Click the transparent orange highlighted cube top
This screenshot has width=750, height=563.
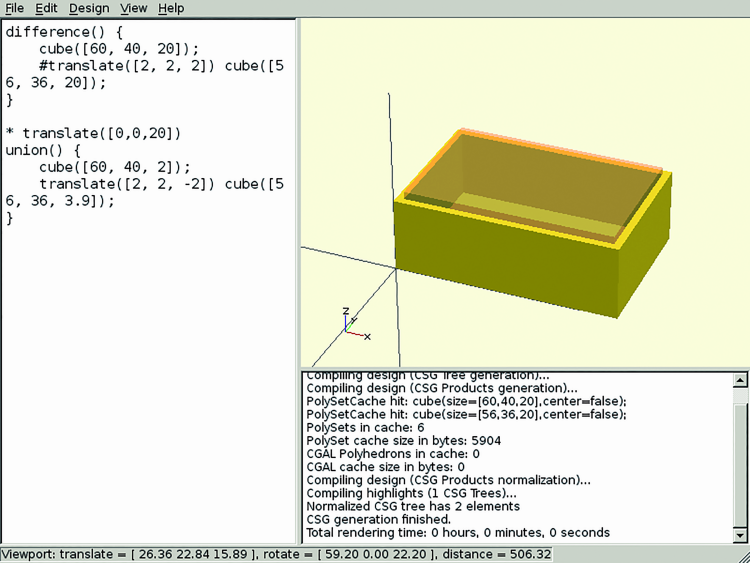[x=530, y=175]
